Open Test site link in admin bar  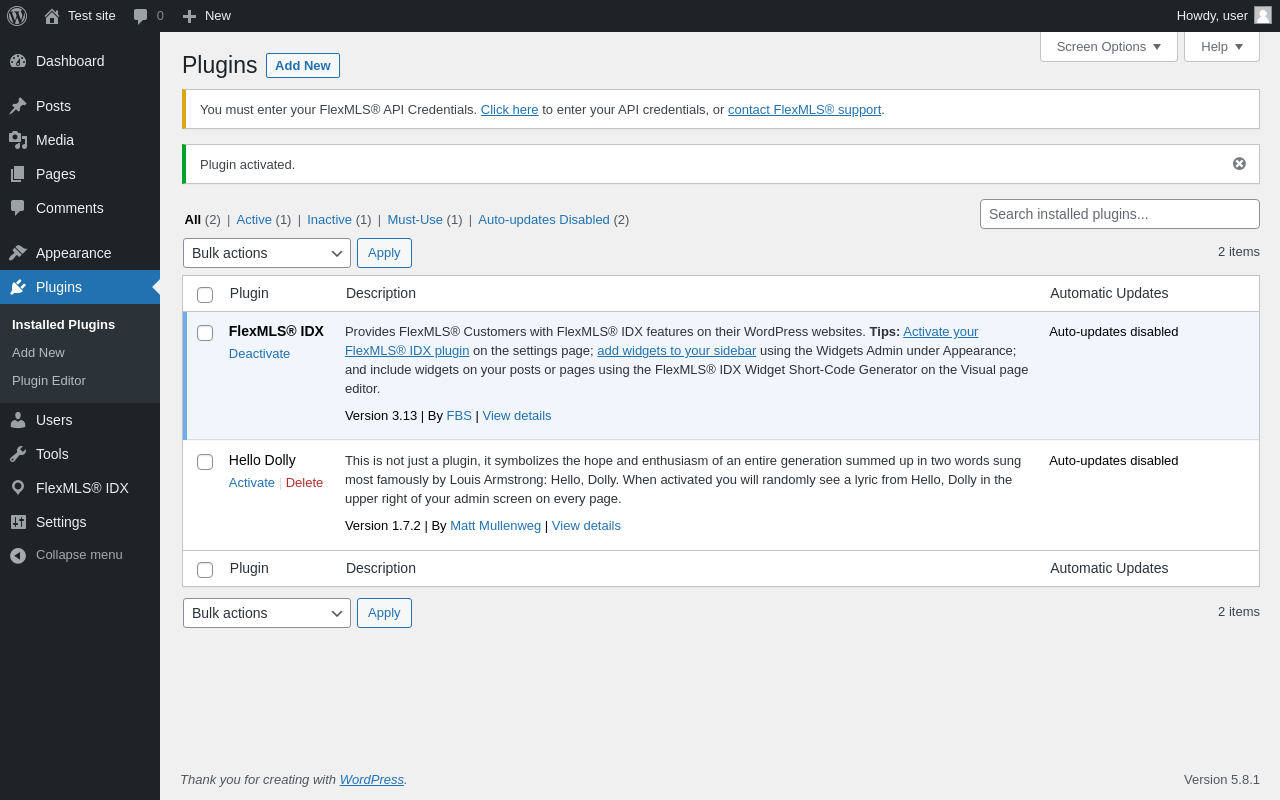(92, 16)
